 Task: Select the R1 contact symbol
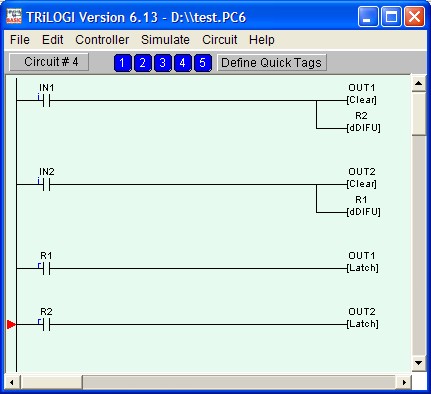(x=46, y=268)
